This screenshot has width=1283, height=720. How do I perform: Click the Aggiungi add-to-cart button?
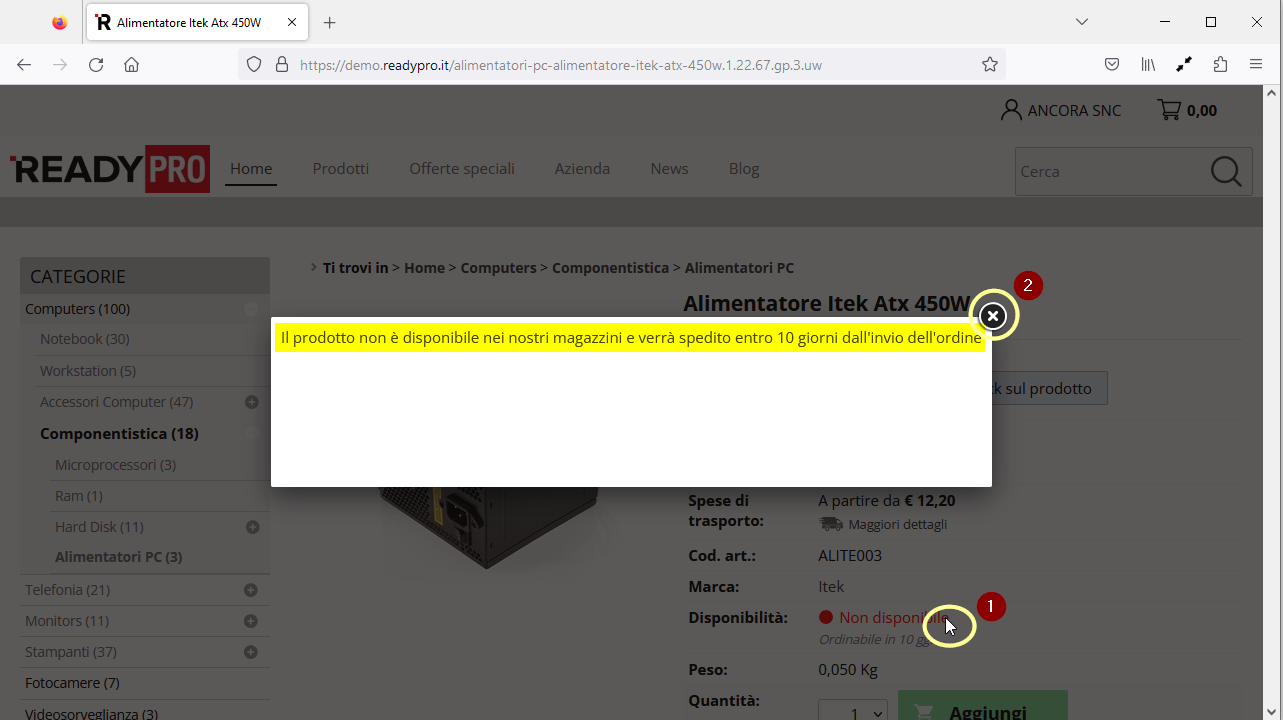click(x=983, y=706)
